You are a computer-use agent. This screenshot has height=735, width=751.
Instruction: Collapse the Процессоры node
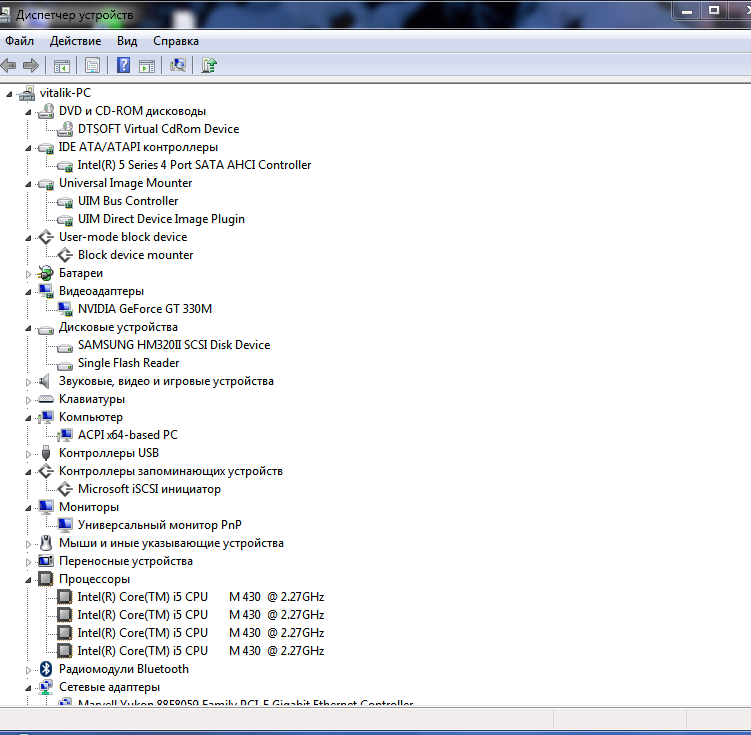[28, 580]
